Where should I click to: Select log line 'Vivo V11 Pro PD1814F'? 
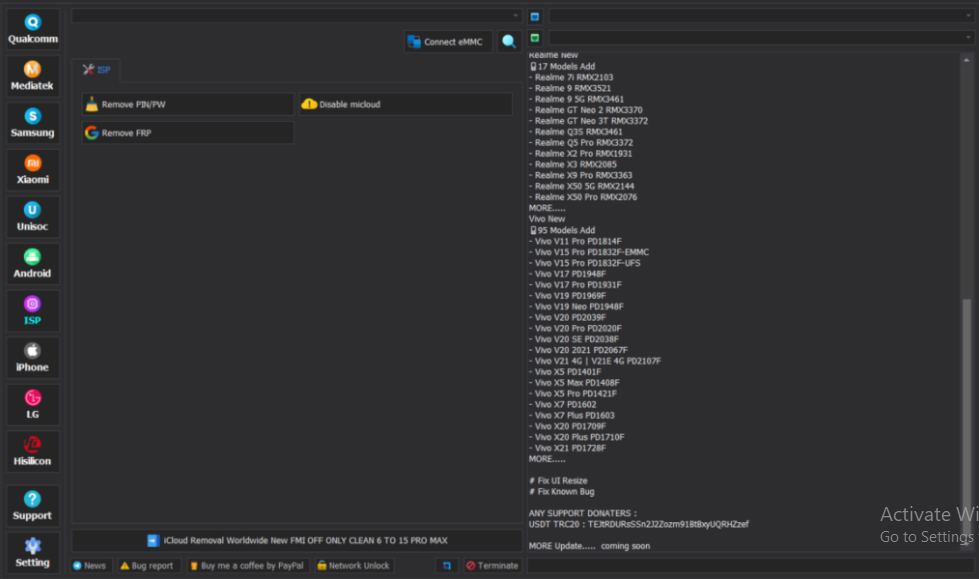pyautogui.click(x=575, y=241)
